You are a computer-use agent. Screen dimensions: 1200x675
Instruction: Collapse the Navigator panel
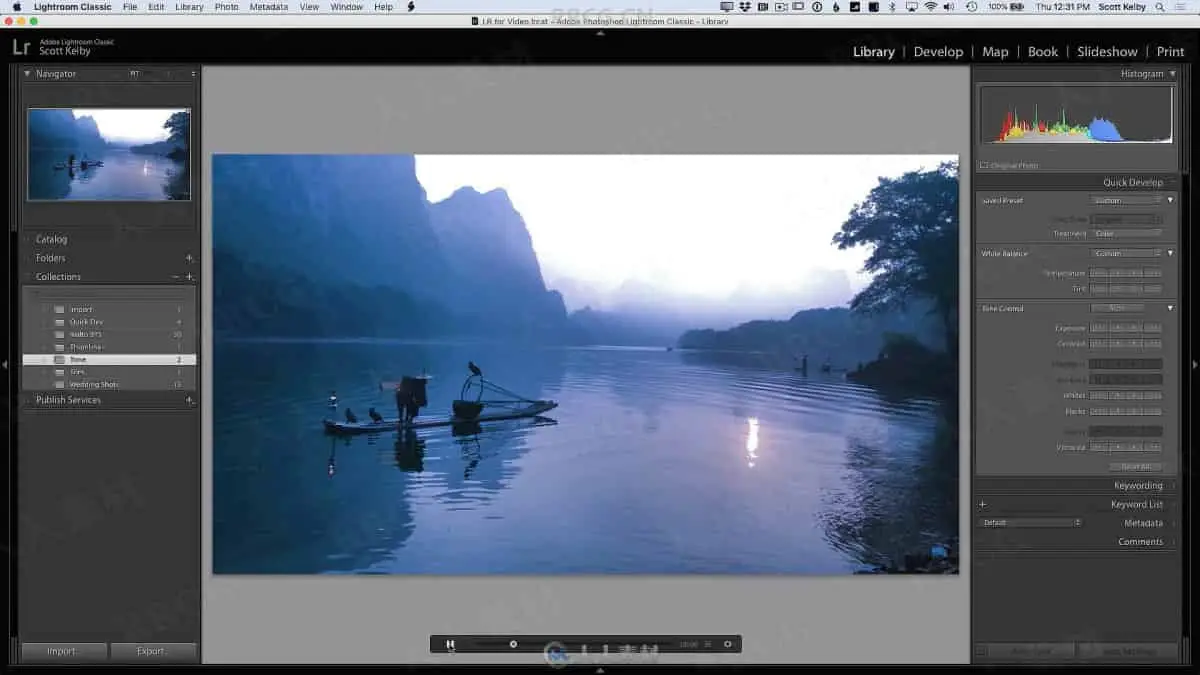(x=28, y=74)
